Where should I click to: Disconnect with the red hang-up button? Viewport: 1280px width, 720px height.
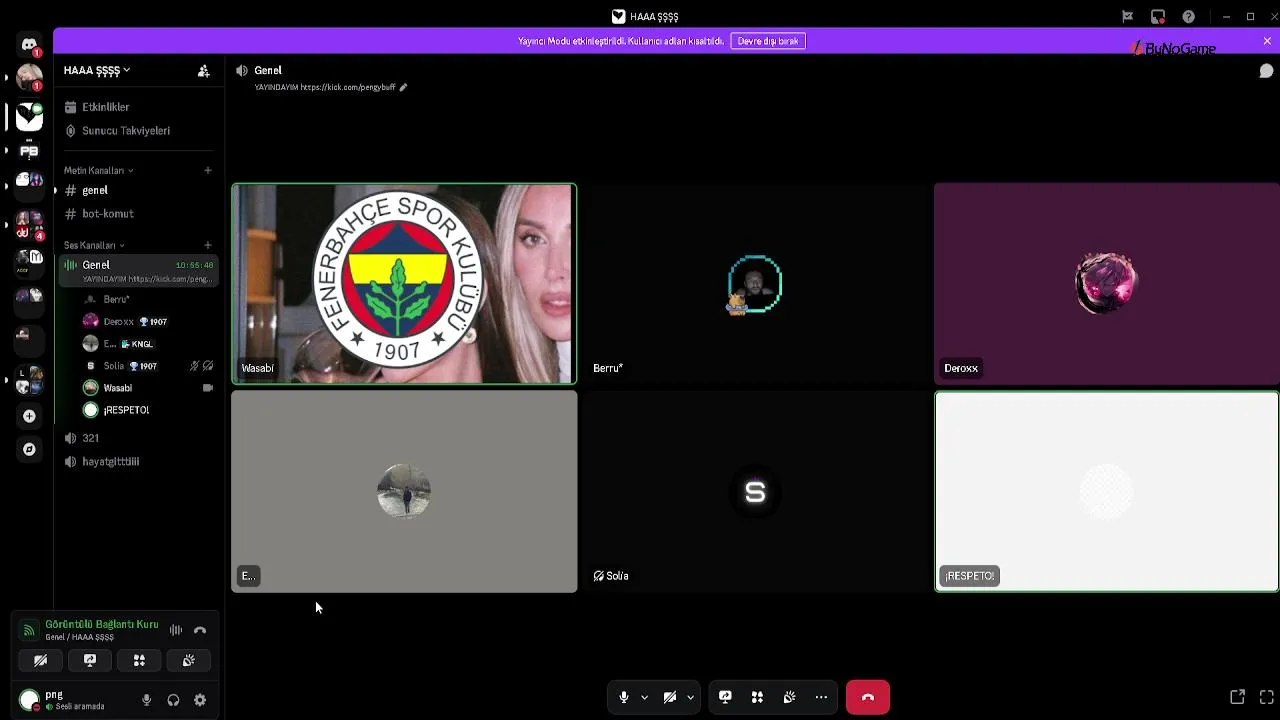(x=868, y=697)
